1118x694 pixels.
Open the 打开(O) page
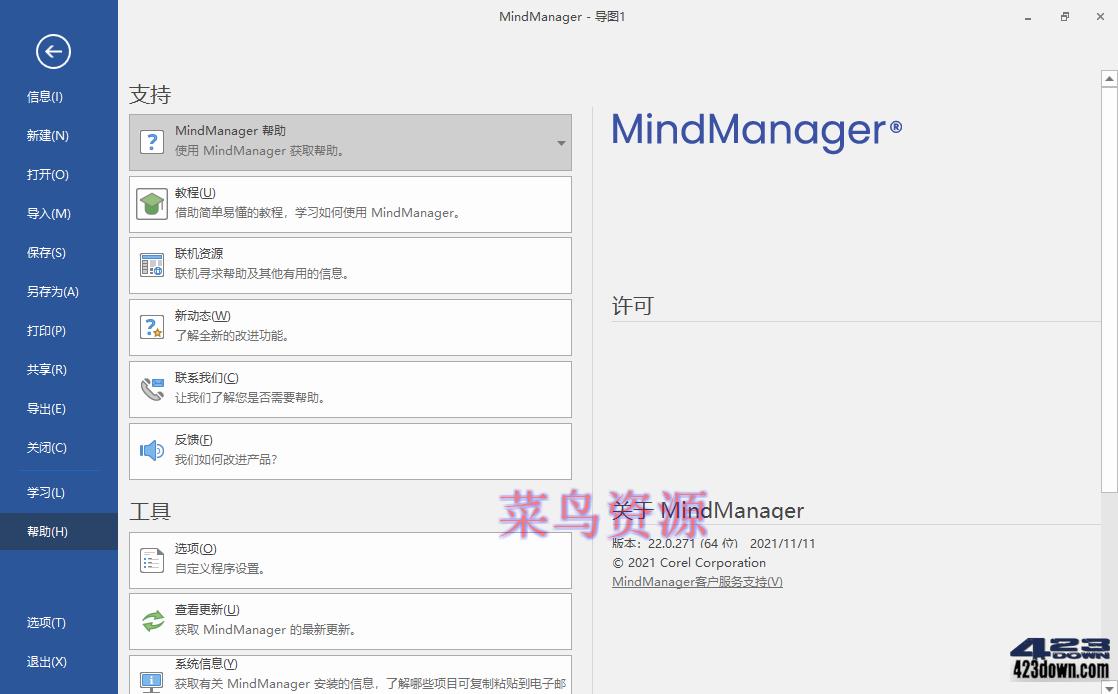point(45,174)
